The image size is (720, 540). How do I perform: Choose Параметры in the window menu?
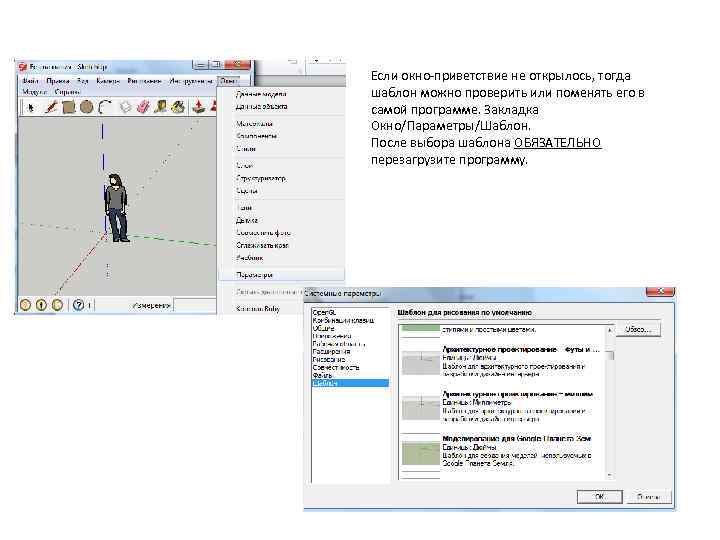tap(282, 275)
